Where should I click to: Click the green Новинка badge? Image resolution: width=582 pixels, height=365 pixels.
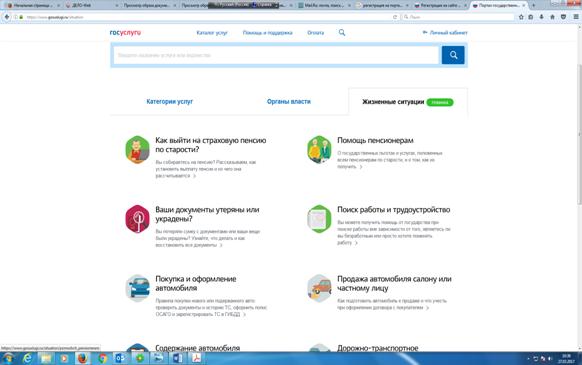(440, 102)
